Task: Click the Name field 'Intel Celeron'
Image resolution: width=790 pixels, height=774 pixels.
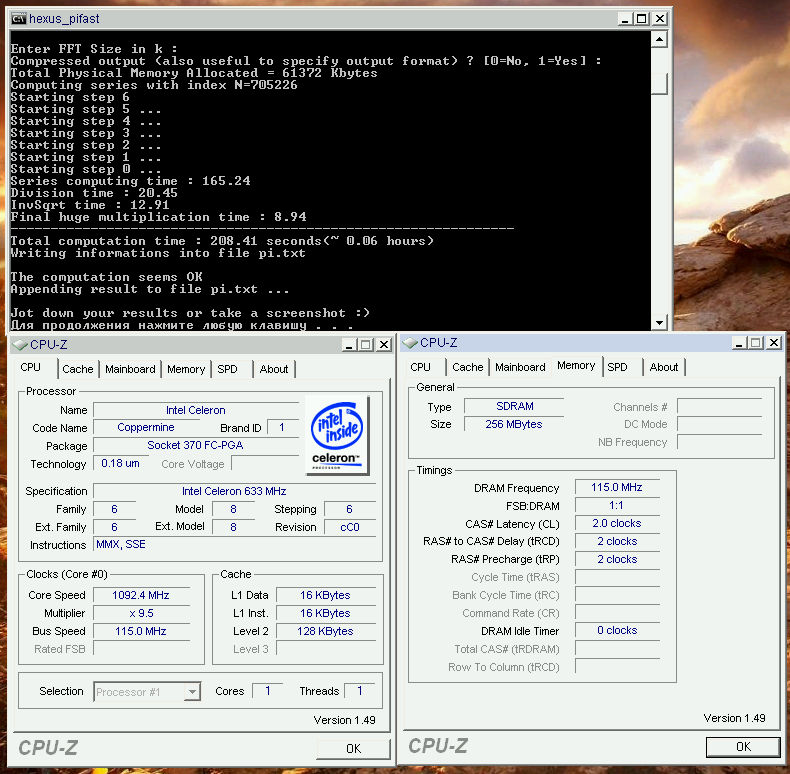Action: pyautogui.click(x=196, y=410)
